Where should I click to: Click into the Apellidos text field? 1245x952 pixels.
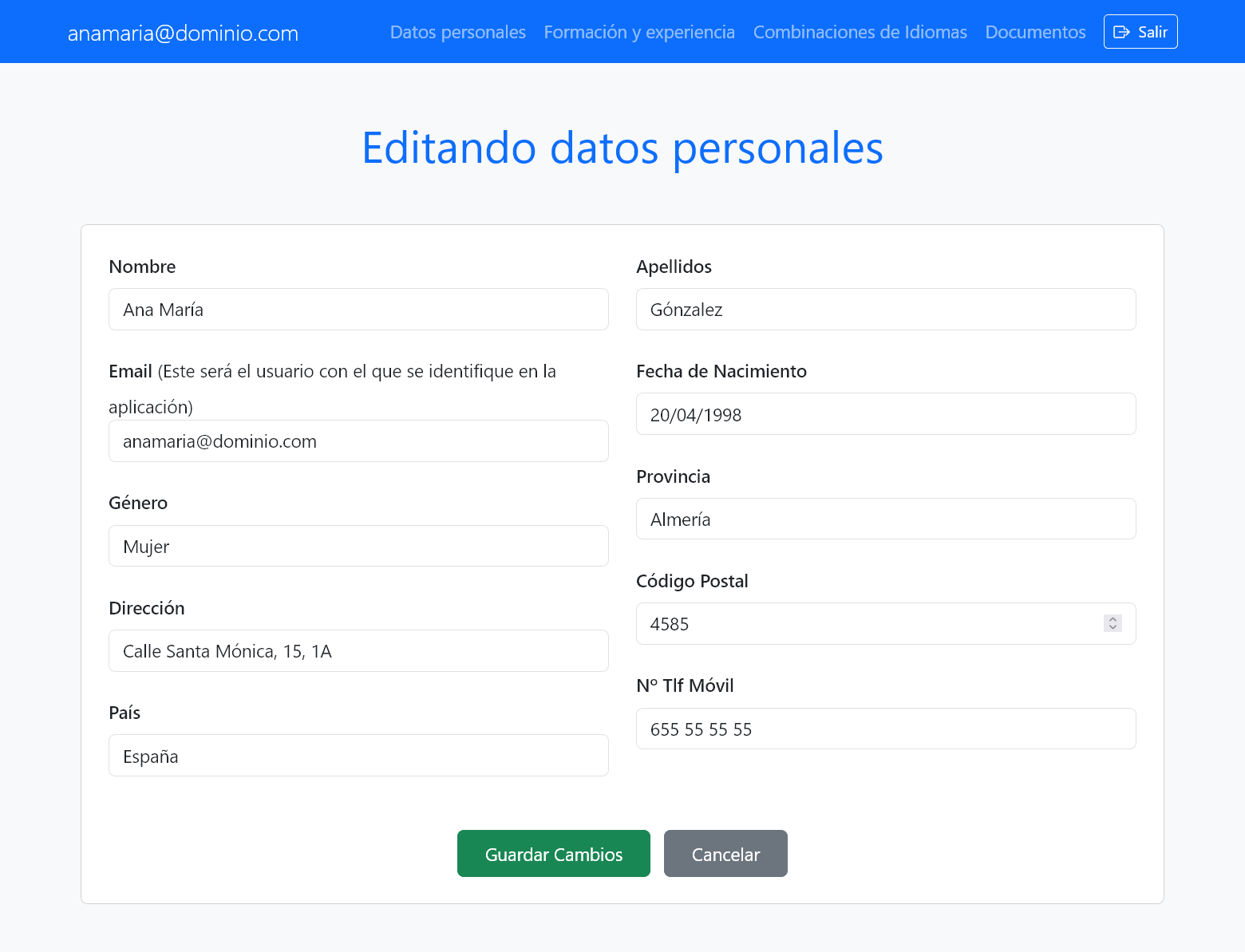coord(885,310)
